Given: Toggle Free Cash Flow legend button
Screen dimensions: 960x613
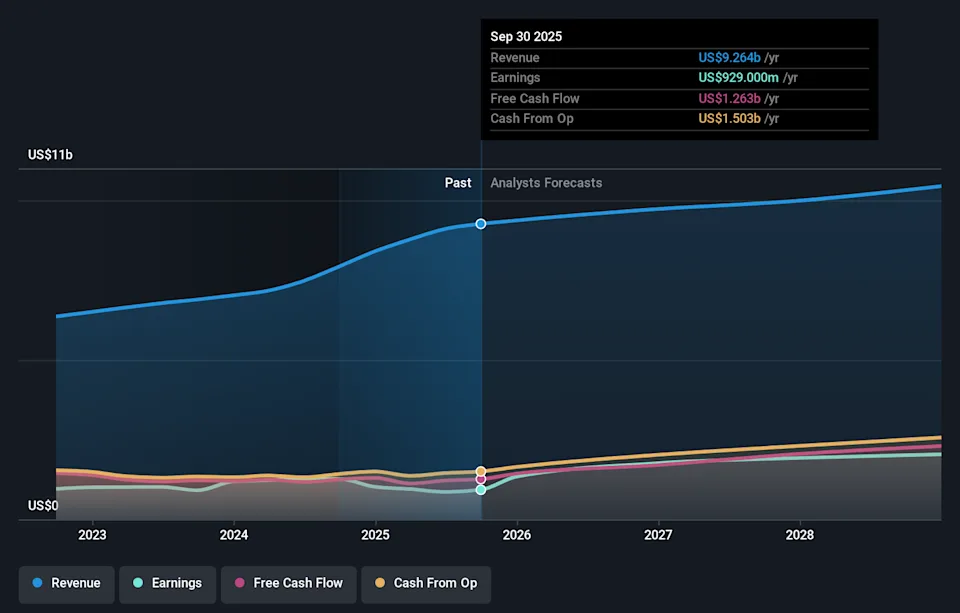Looking at the screenshot, I should pyautogui.click(x=288, y=583).
